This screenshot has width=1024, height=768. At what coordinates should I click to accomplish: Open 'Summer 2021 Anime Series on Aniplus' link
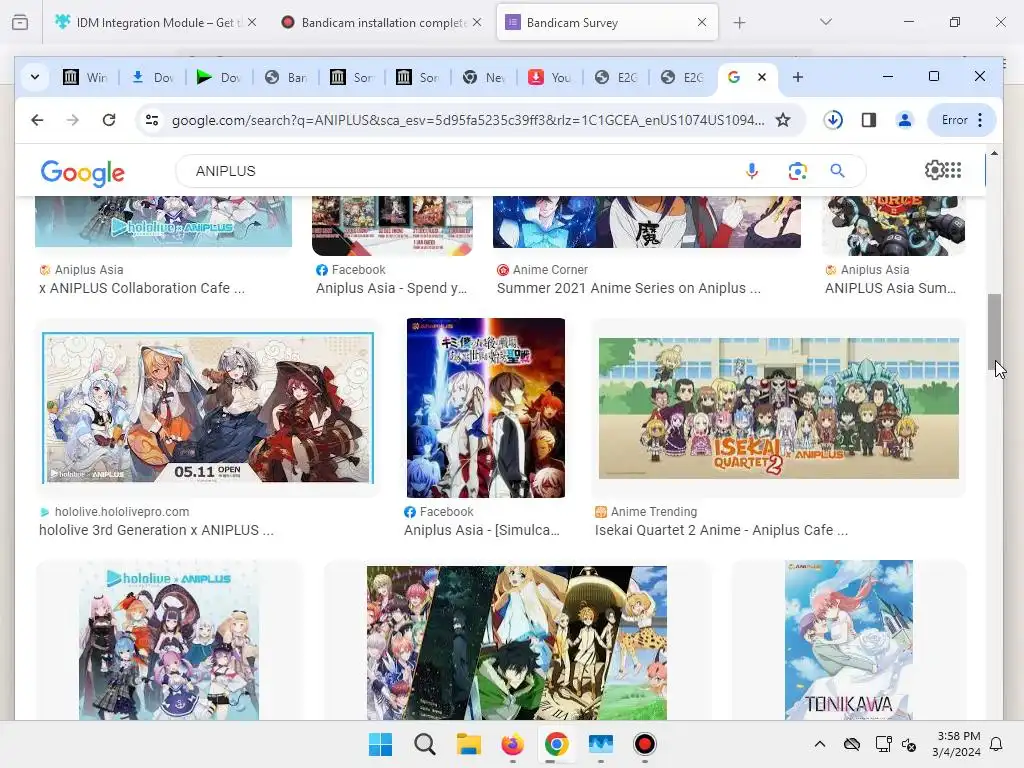pyautogui.click(x=628, y=288)
